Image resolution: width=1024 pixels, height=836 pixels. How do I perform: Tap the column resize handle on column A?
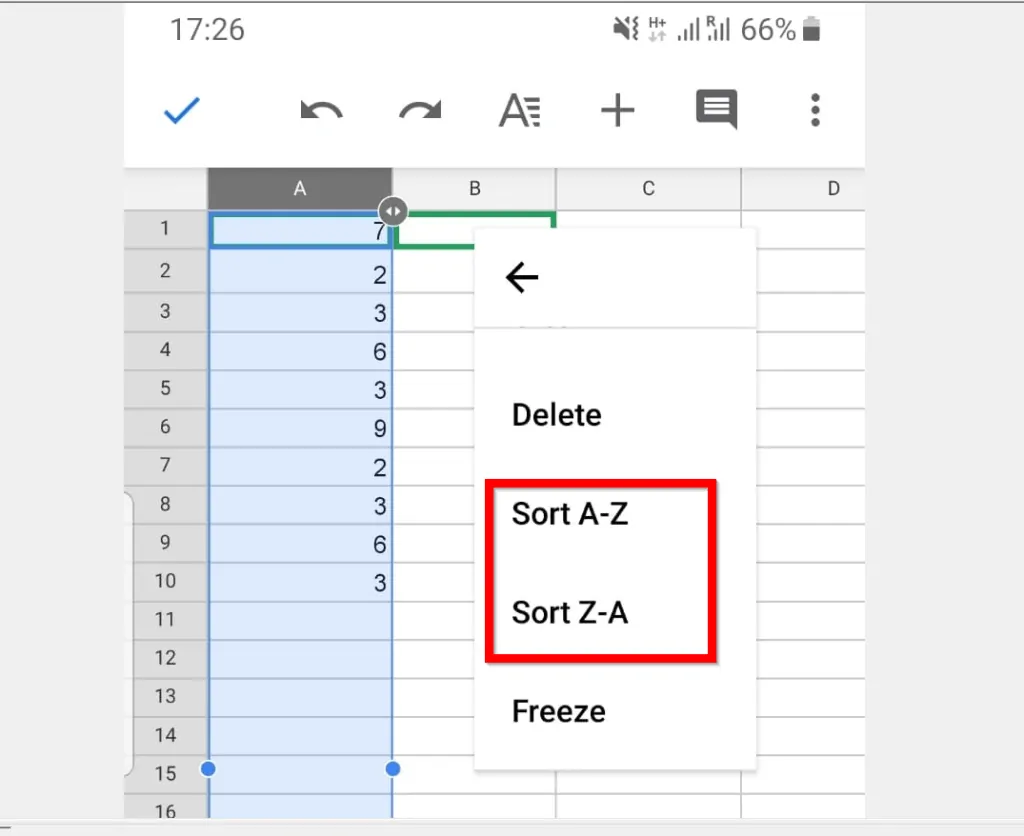[393, 211]
